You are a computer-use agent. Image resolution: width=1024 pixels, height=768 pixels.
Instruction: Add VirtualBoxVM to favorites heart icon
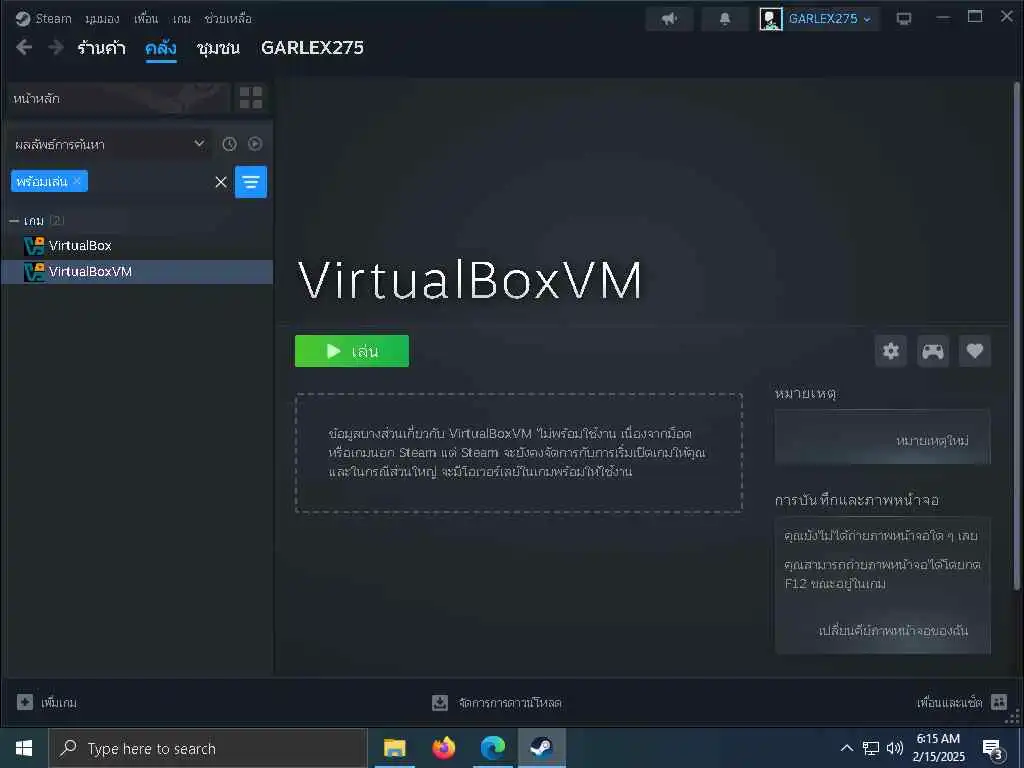(974, 351)
